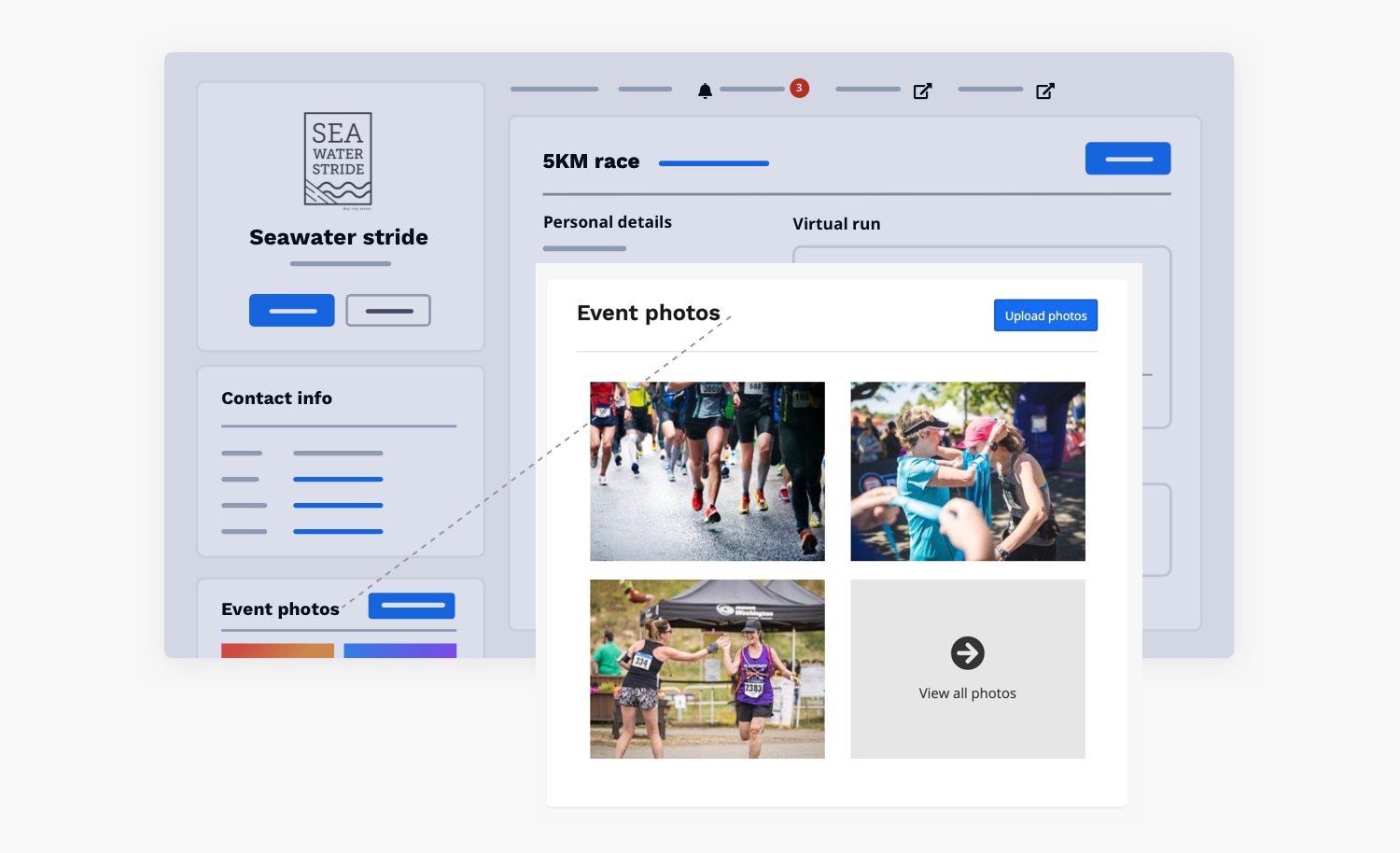Open the rightmost external link icon in top navigation
Screen dimensions: 1400x853
(x=1045, y=91)
